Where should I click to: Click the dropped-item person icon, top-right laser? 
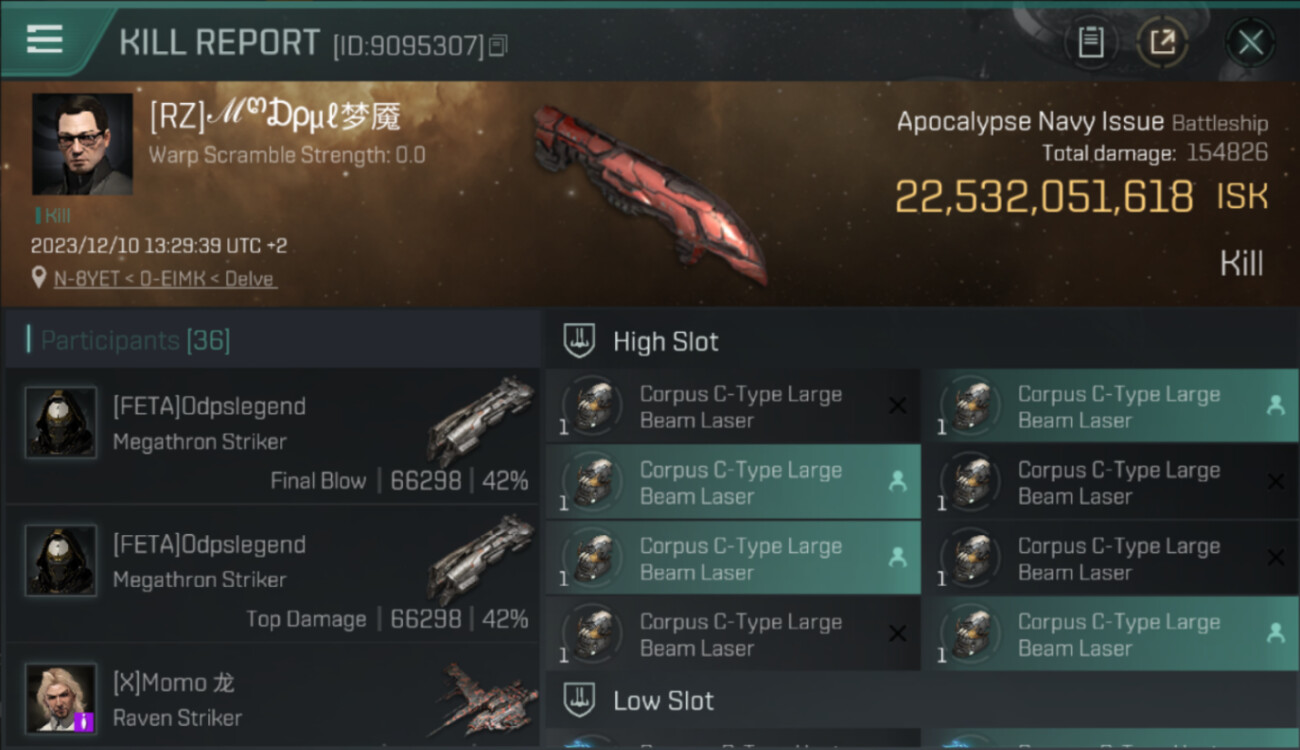[1275, 406]
